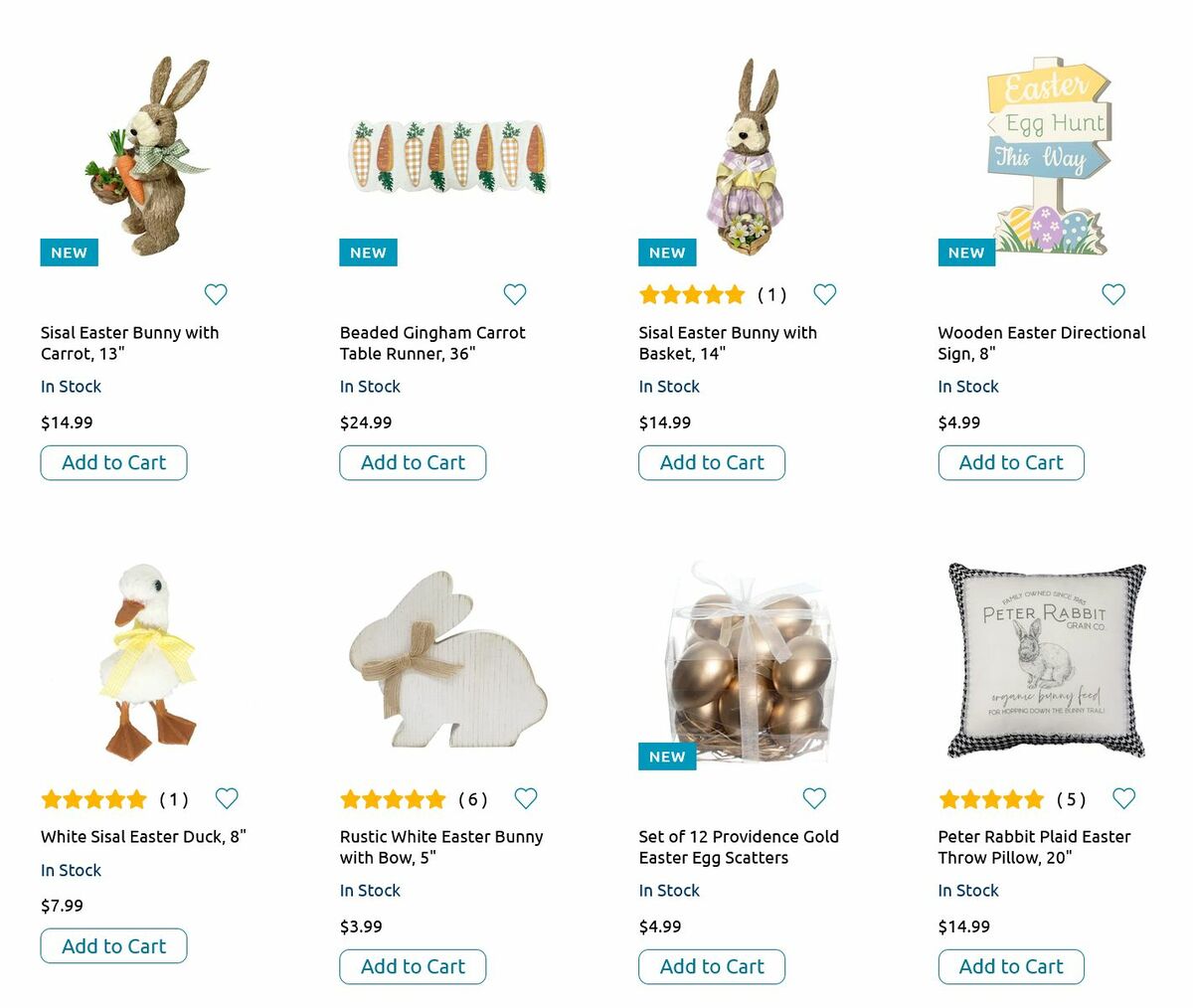Heart the Peter Rabbit Plaid Throw Pillow
Viewport: 1193px width, 1008px height.
point(1124,798)
